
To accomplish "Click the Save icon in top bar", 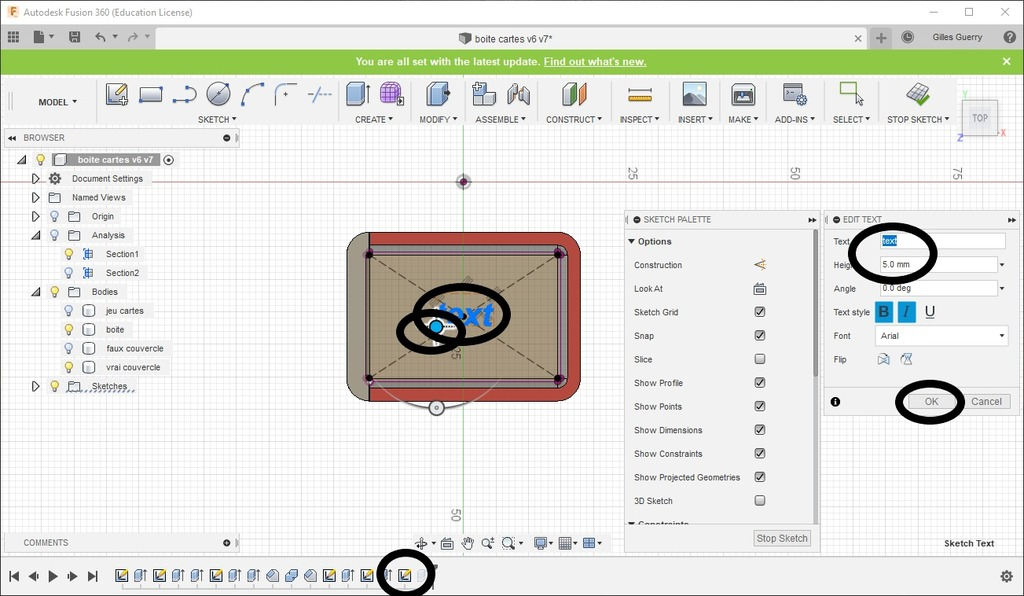I will pyautogui.click(x=75, y=37).
